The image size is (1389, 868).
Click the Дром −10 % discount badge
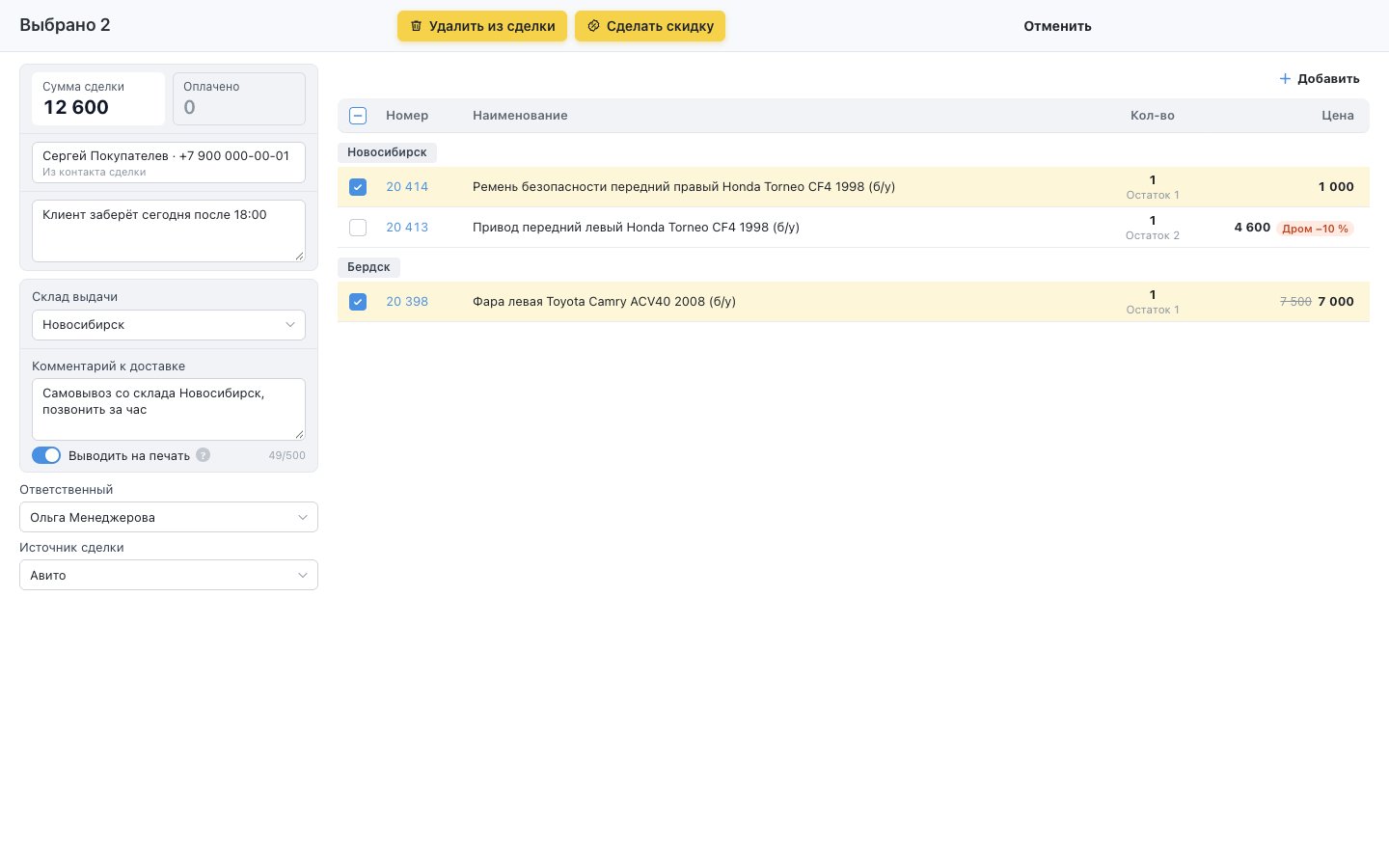pos(1315,229)
